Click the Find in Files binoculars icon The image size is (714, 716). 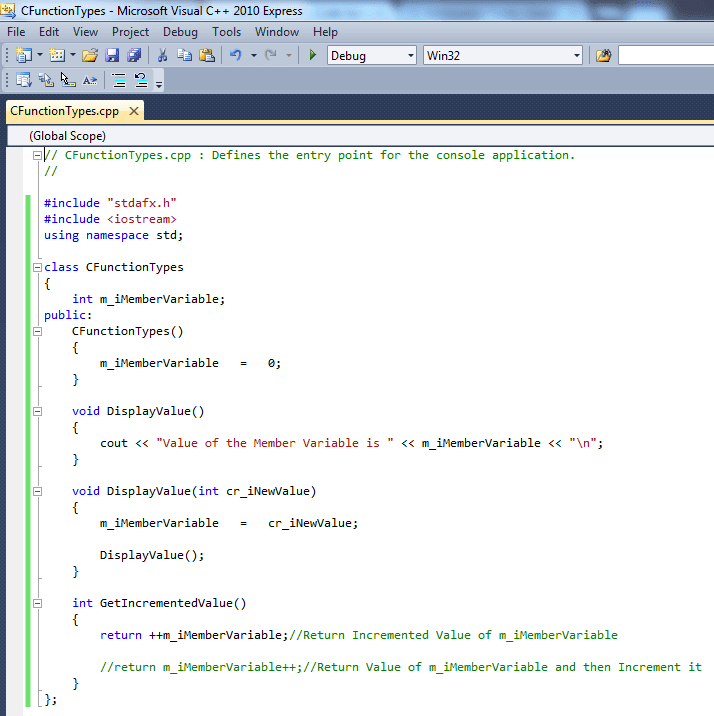click(603, 56)
